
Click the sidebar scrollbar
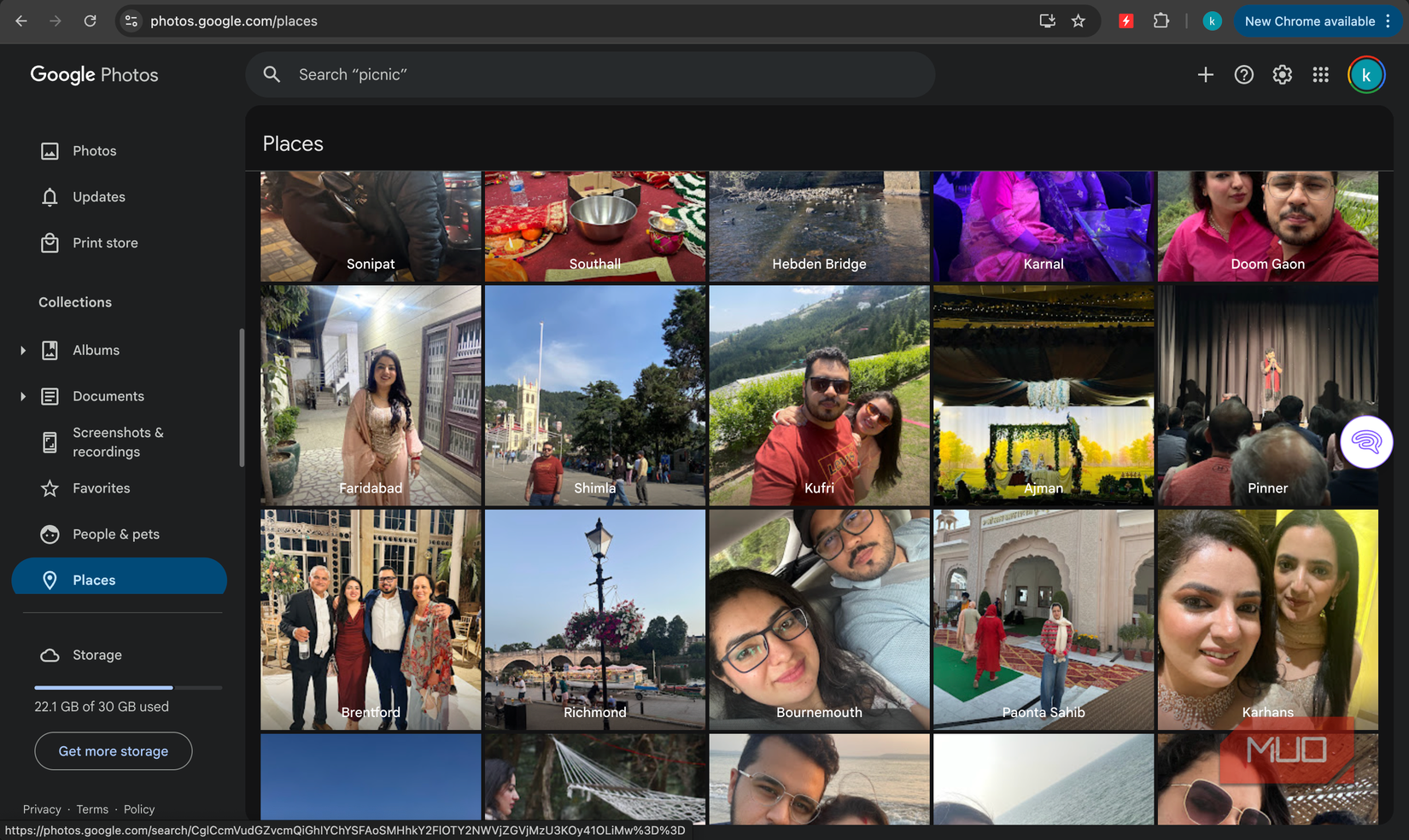[x=242, y=397]
